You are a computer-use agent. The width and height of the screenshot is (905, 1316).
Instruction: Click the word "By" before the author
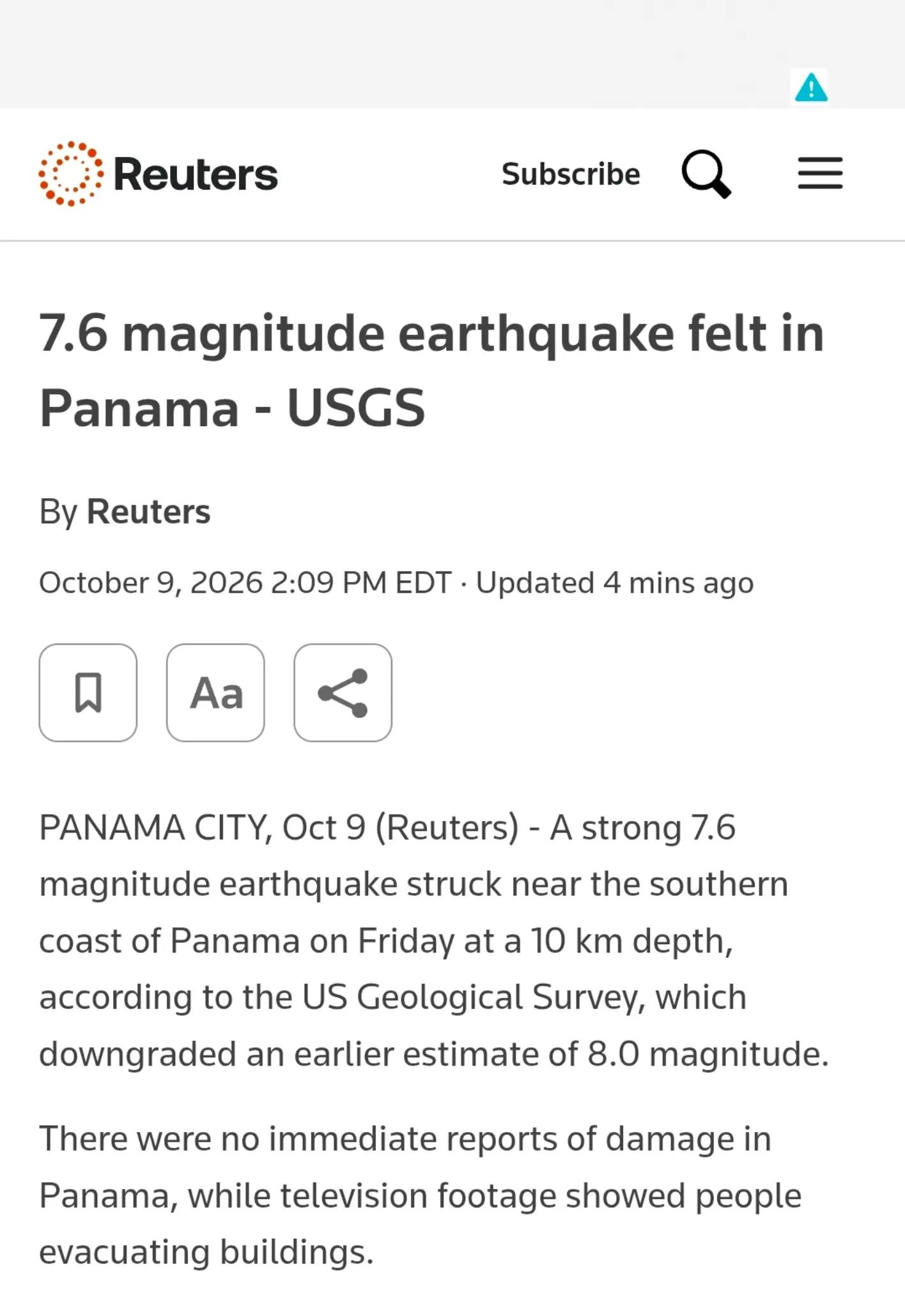[58, 512]
